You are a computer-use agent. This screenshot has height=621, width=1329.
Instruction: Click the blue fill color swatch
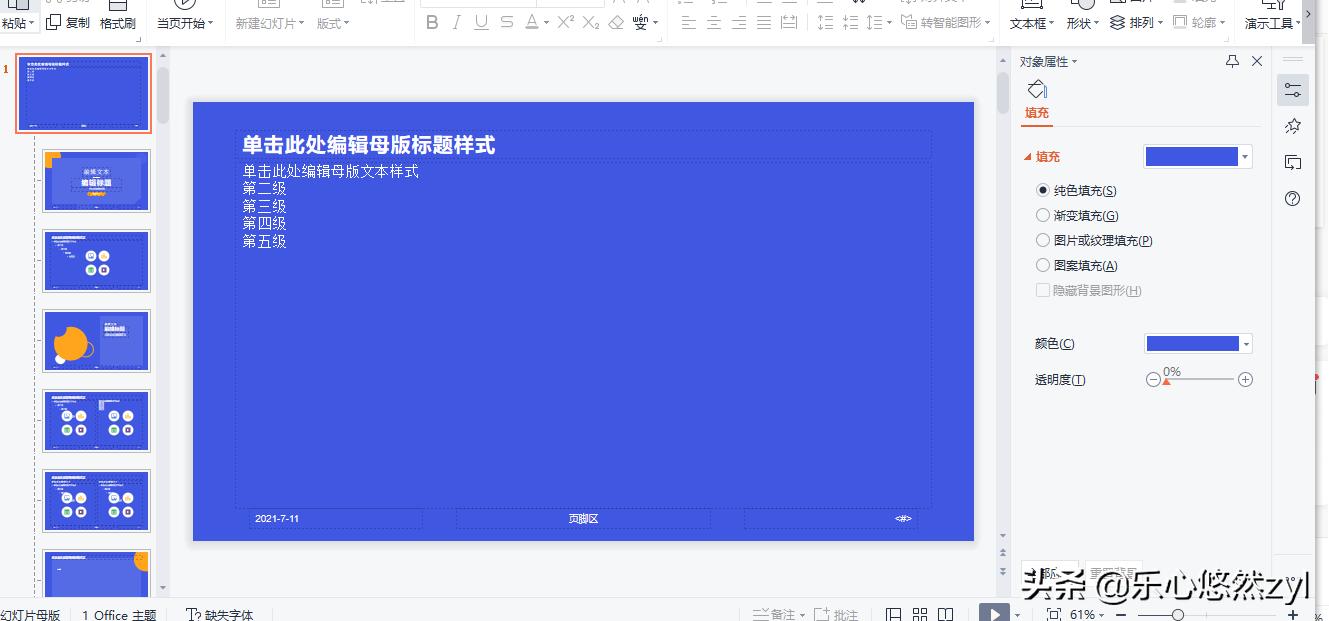coord(1190,156)
